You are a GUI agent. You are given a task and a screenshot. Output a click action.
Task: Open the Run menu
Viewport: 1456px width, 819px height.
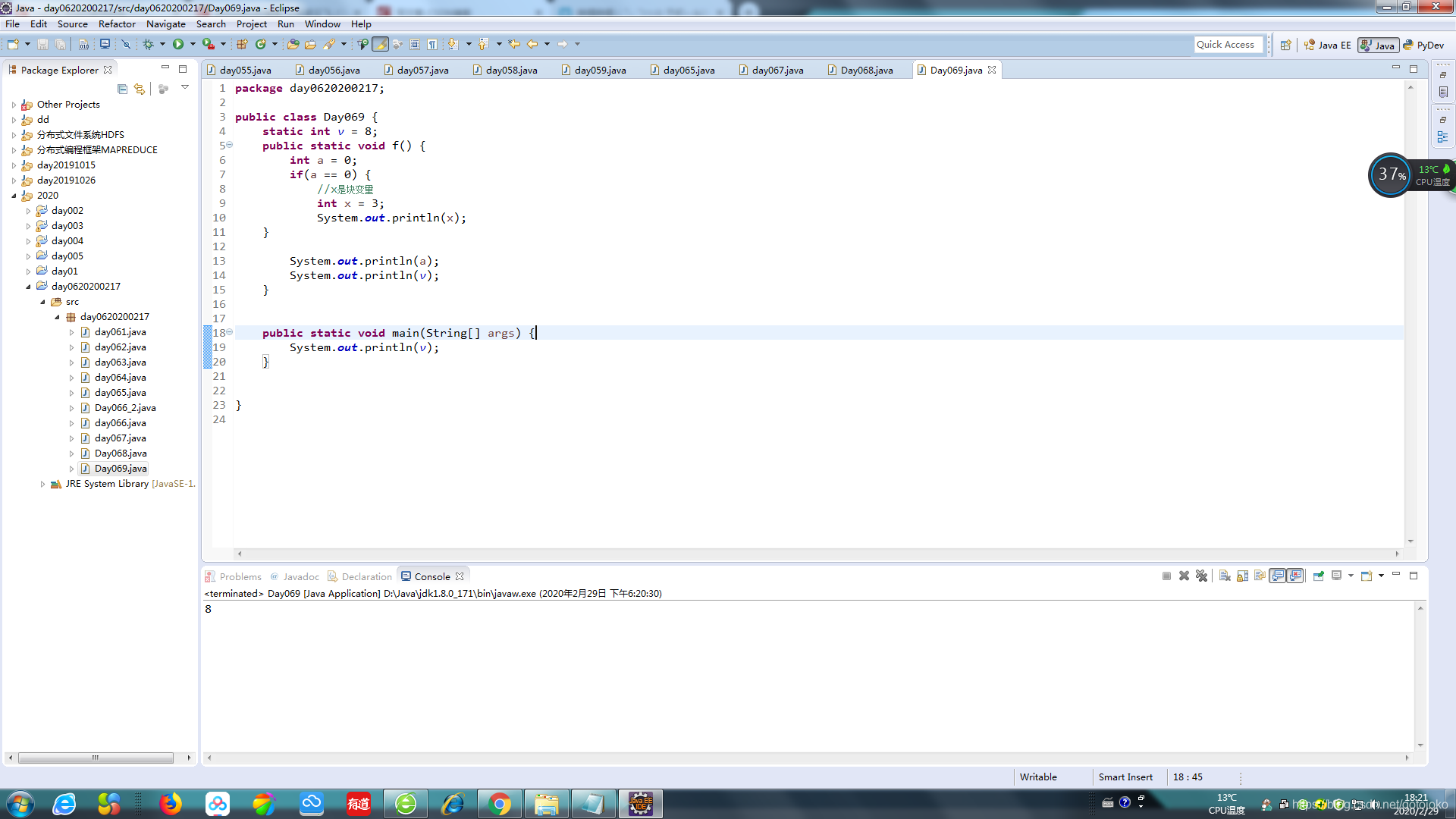click(285, 24)
